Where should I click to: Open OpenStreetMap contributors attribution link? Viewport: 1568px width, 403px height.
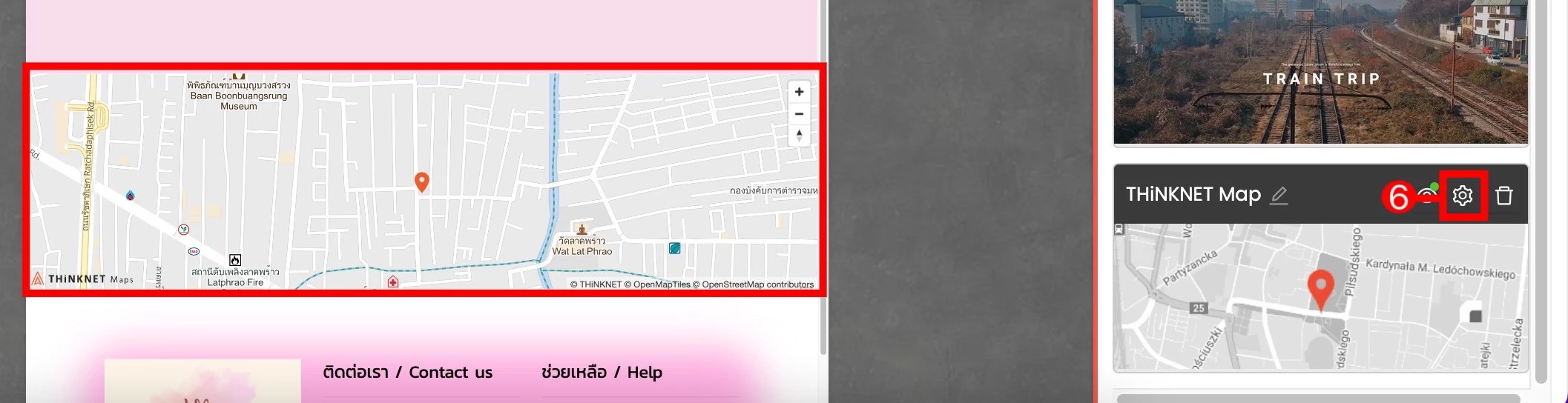click(753, 284)
